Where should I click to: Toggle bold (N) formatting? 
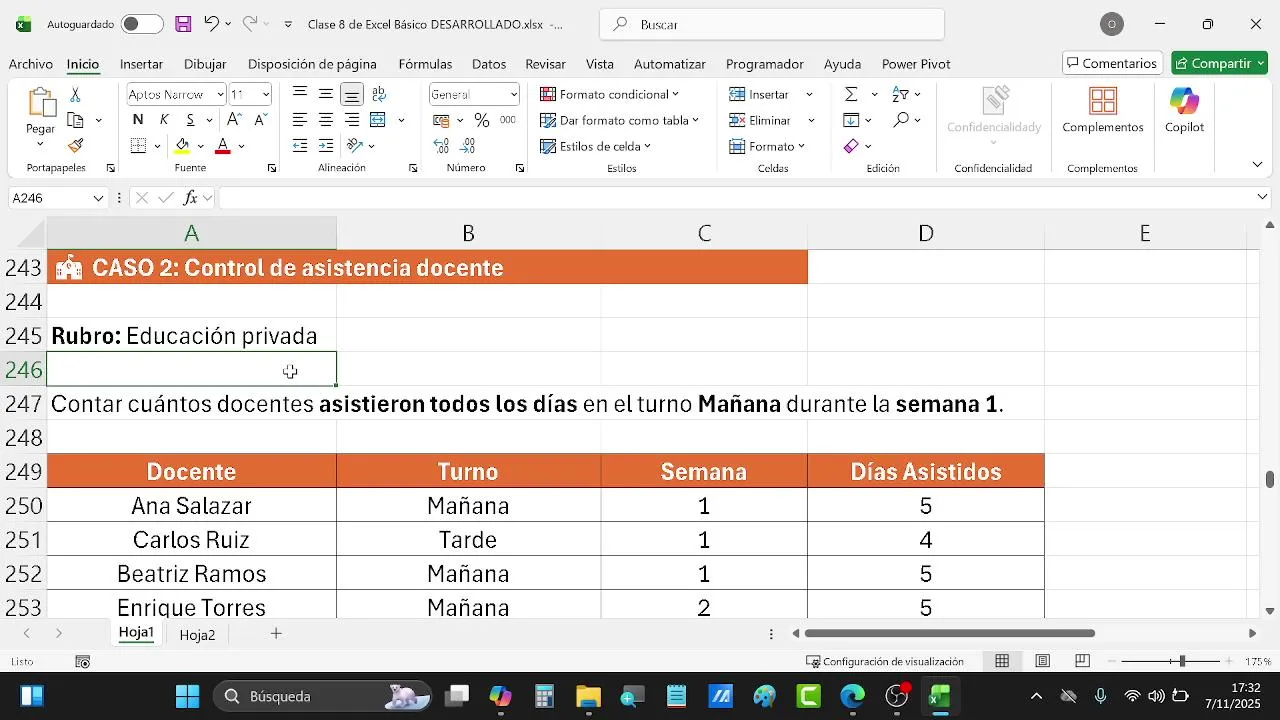click(138, 120)
